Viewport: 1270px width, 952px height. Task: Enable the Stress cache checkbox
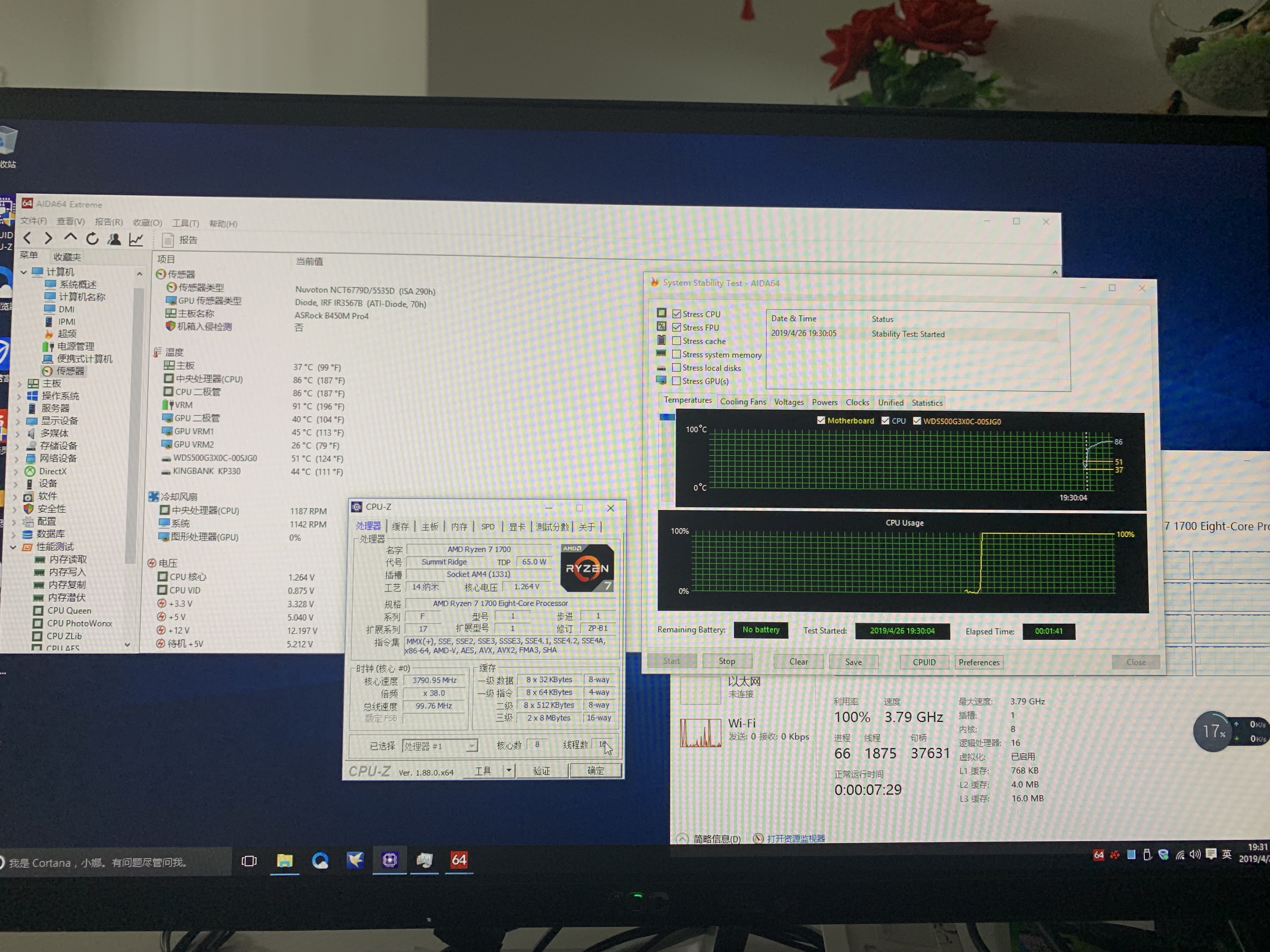pyautogui.click(x=677, y=341)
